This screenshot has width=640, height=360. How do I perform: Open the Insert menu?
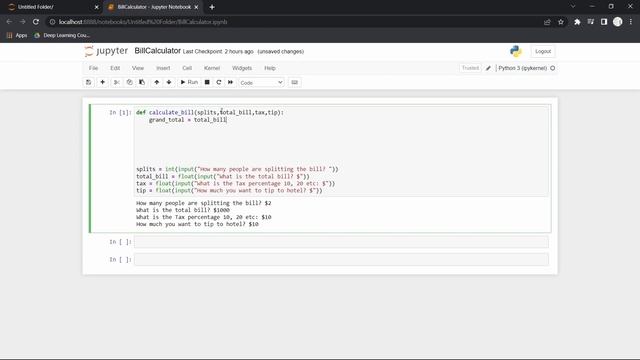163,68
